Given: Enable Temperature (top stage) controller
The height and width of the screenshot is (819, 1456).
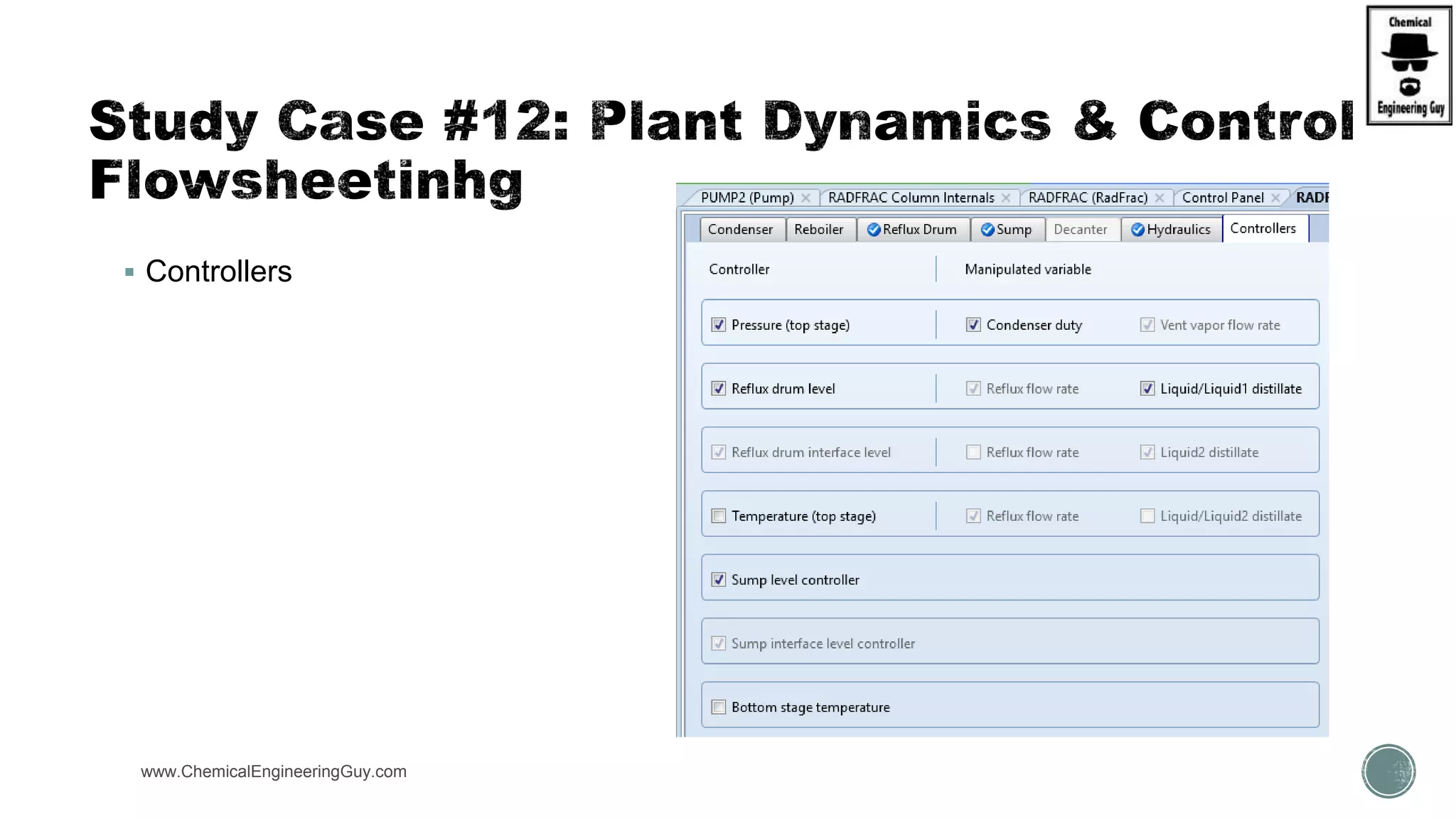Looking at the screenshot, I should (x=719, y=516).
